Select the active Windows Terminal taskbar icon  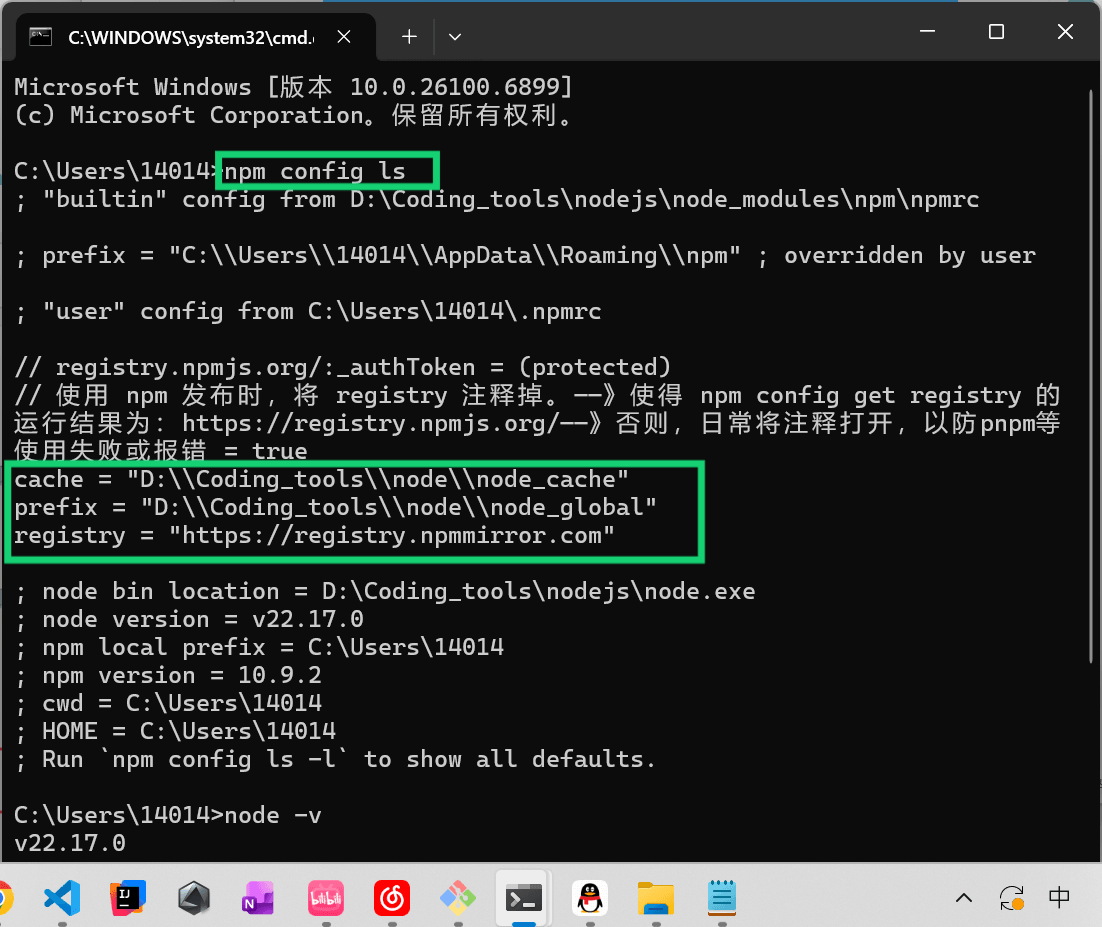pos(523,898)
